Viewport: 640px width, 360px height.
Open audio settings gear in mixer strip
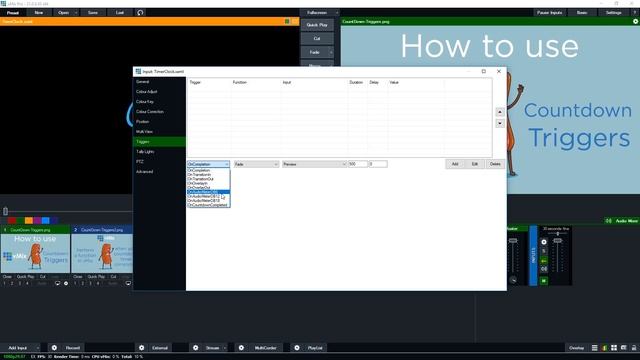544,242
